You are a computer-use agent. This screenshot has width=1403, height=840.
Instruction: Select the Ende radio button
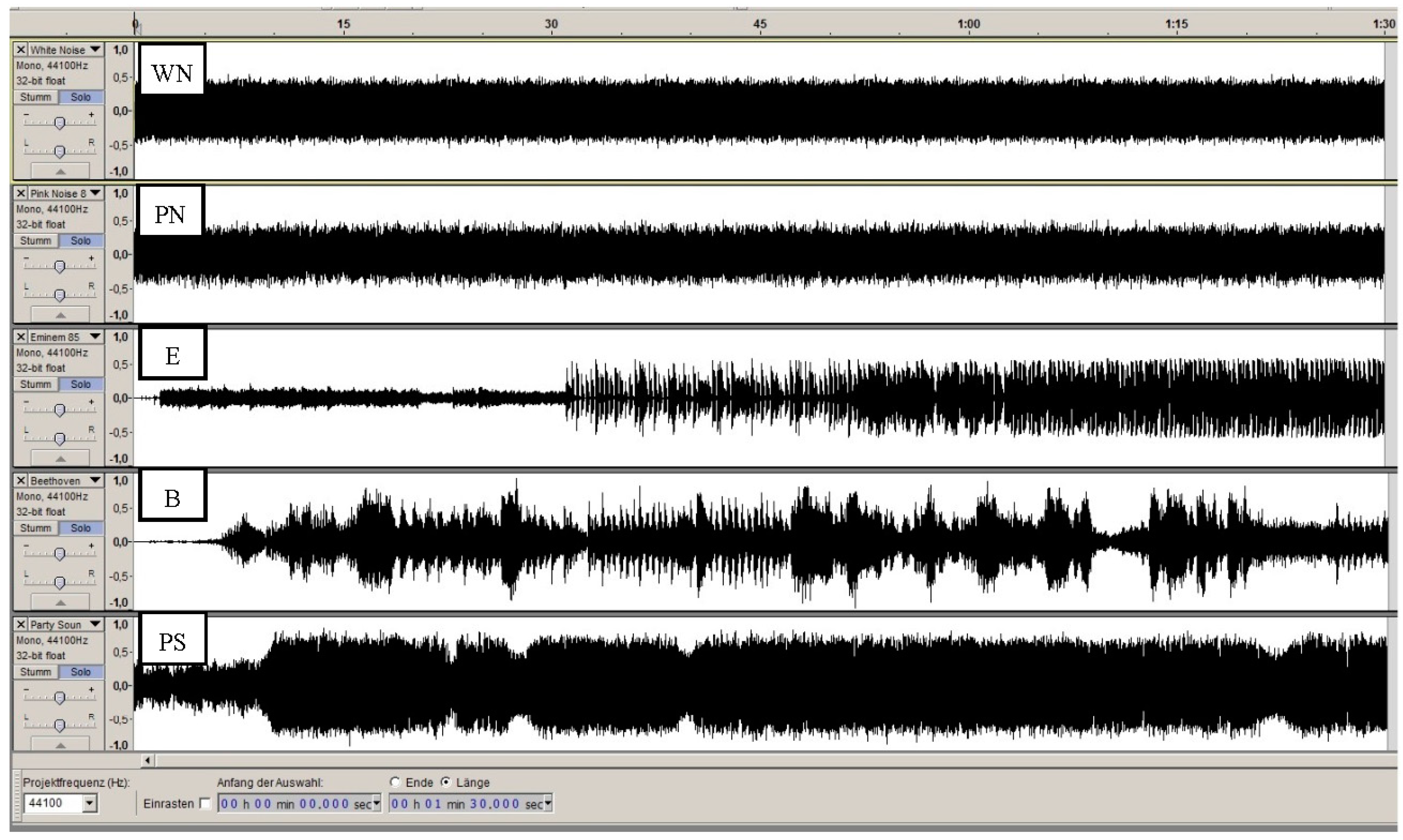[395, 782]
